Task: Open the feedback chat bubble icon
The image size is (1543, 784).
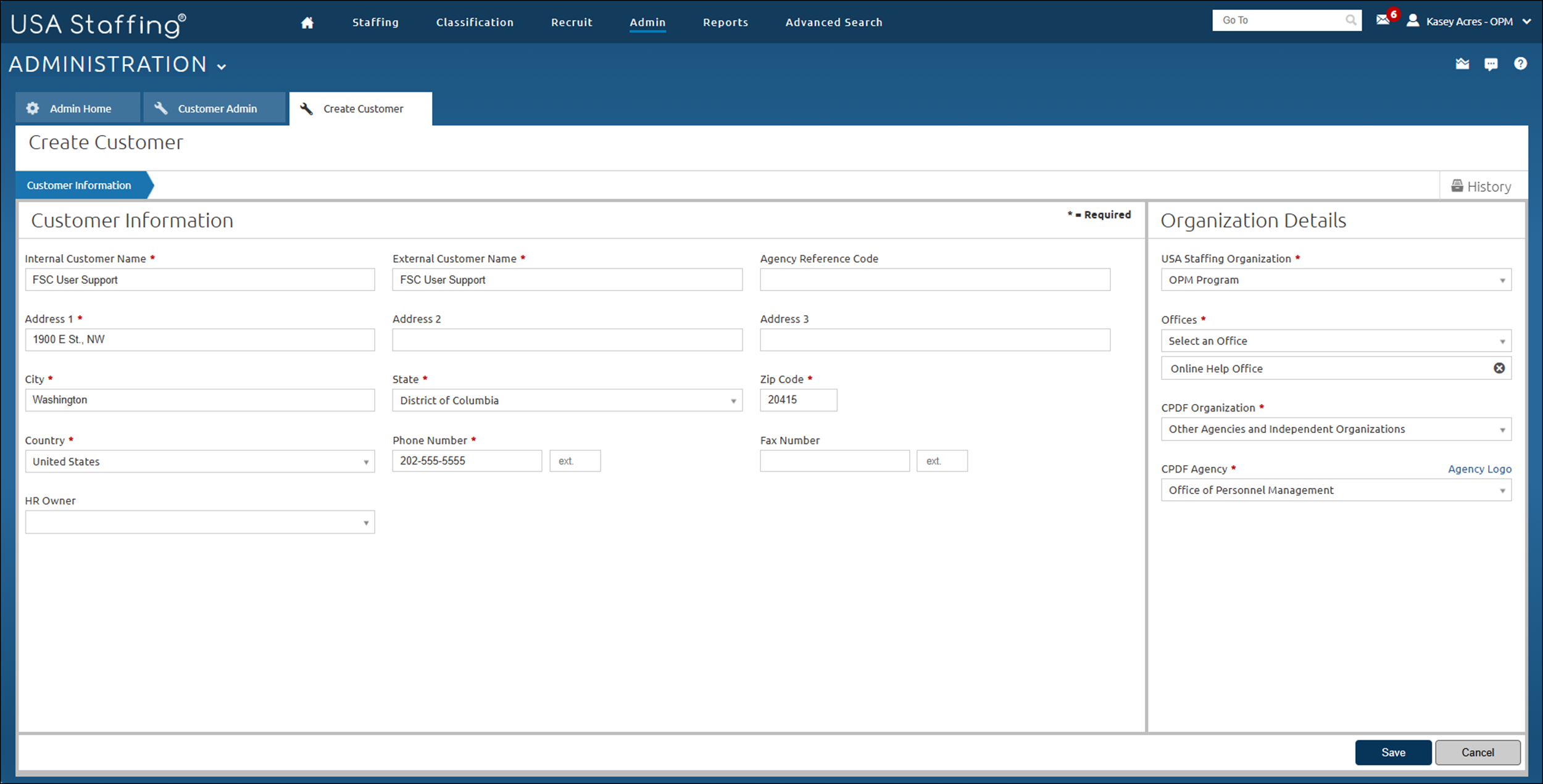Action: 1491,64
